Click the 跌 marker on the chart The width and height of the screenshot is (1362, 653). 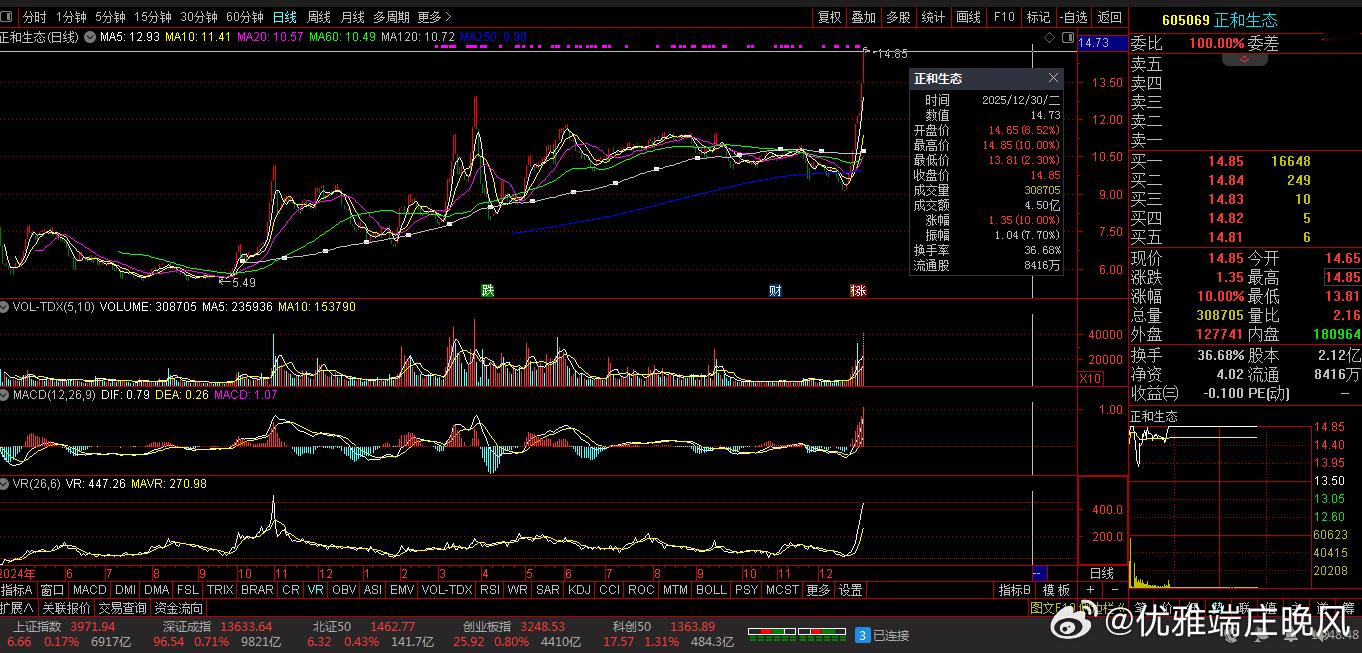tap(487, 290)
